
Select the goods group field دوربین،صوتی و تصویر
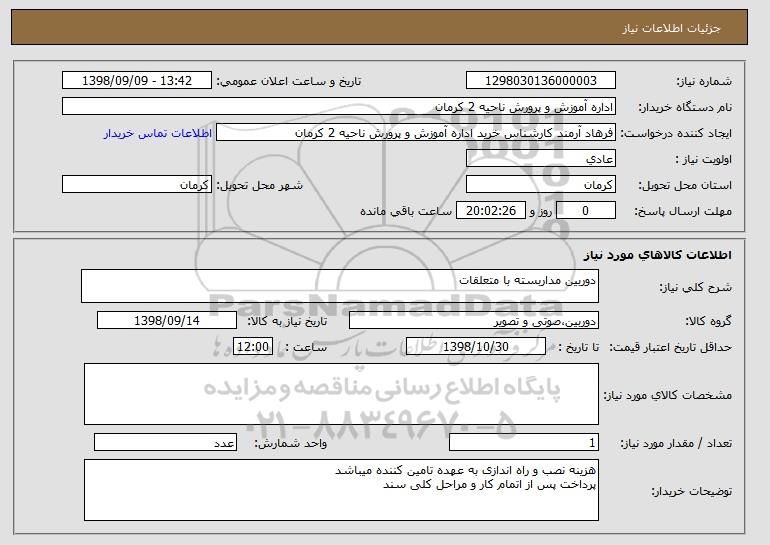474,321
